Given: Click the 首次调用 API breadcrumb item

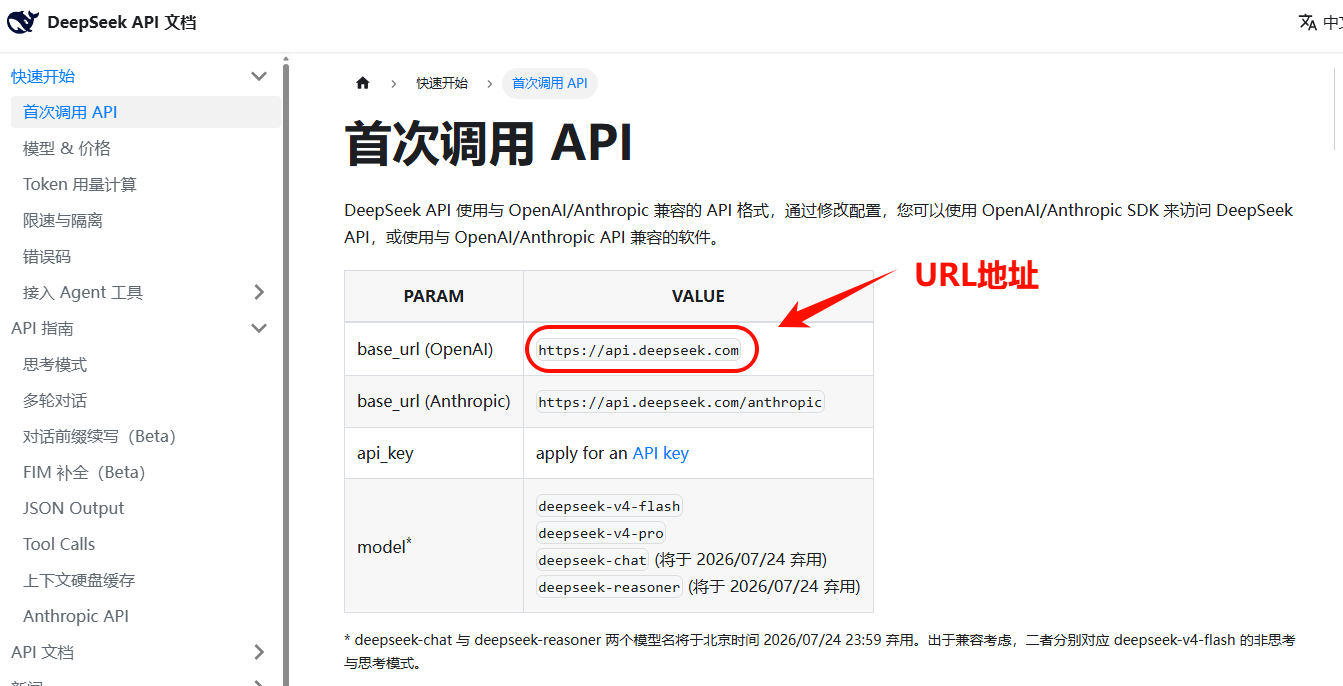Looking at the screenshot, I should pyautogui.click(x=550, y=83).
